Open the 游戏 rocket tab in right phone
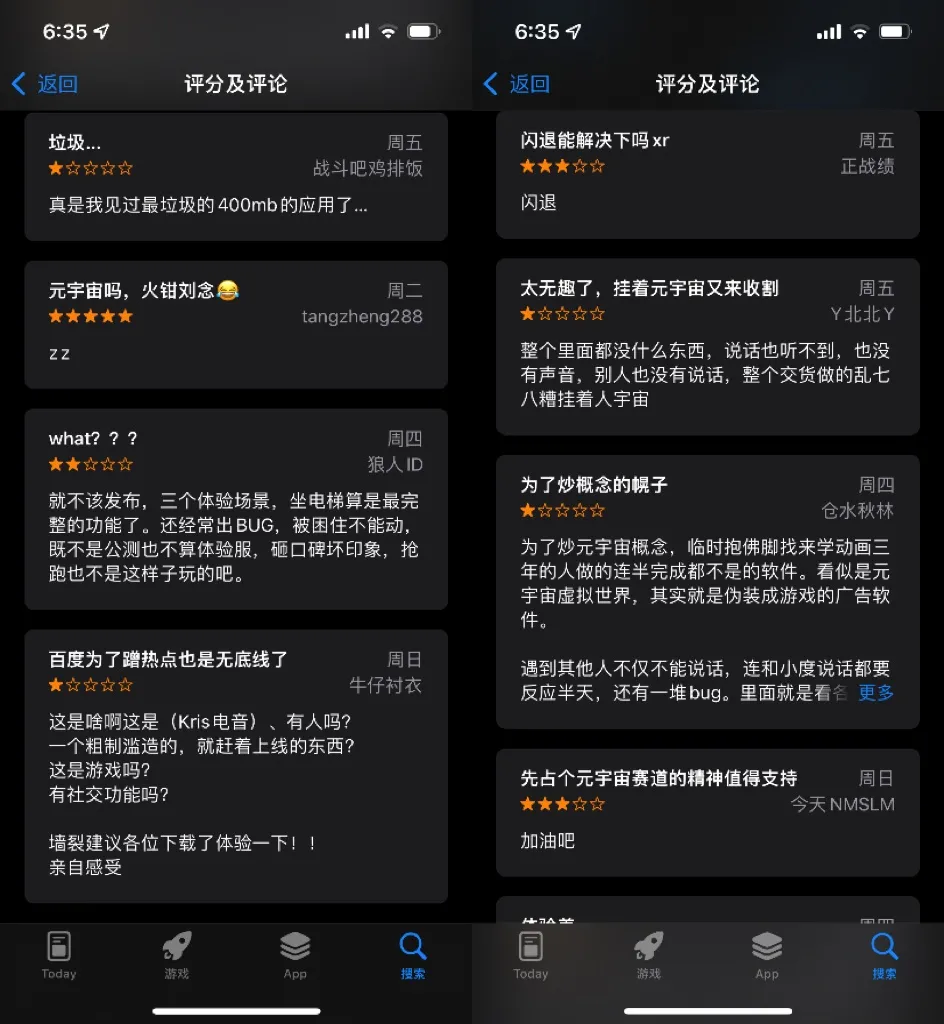This screenshot has height=1024, width=944. pyautogui.click(x=649, y=955)
